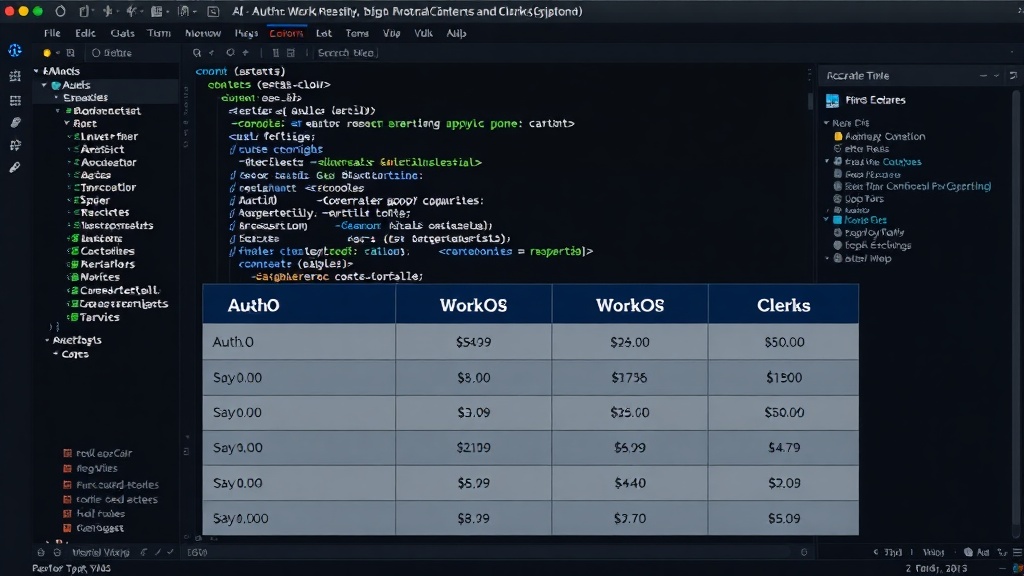Collapse the Bodencetaet tree node
1024x576 pixels.
tap(58, 111)
